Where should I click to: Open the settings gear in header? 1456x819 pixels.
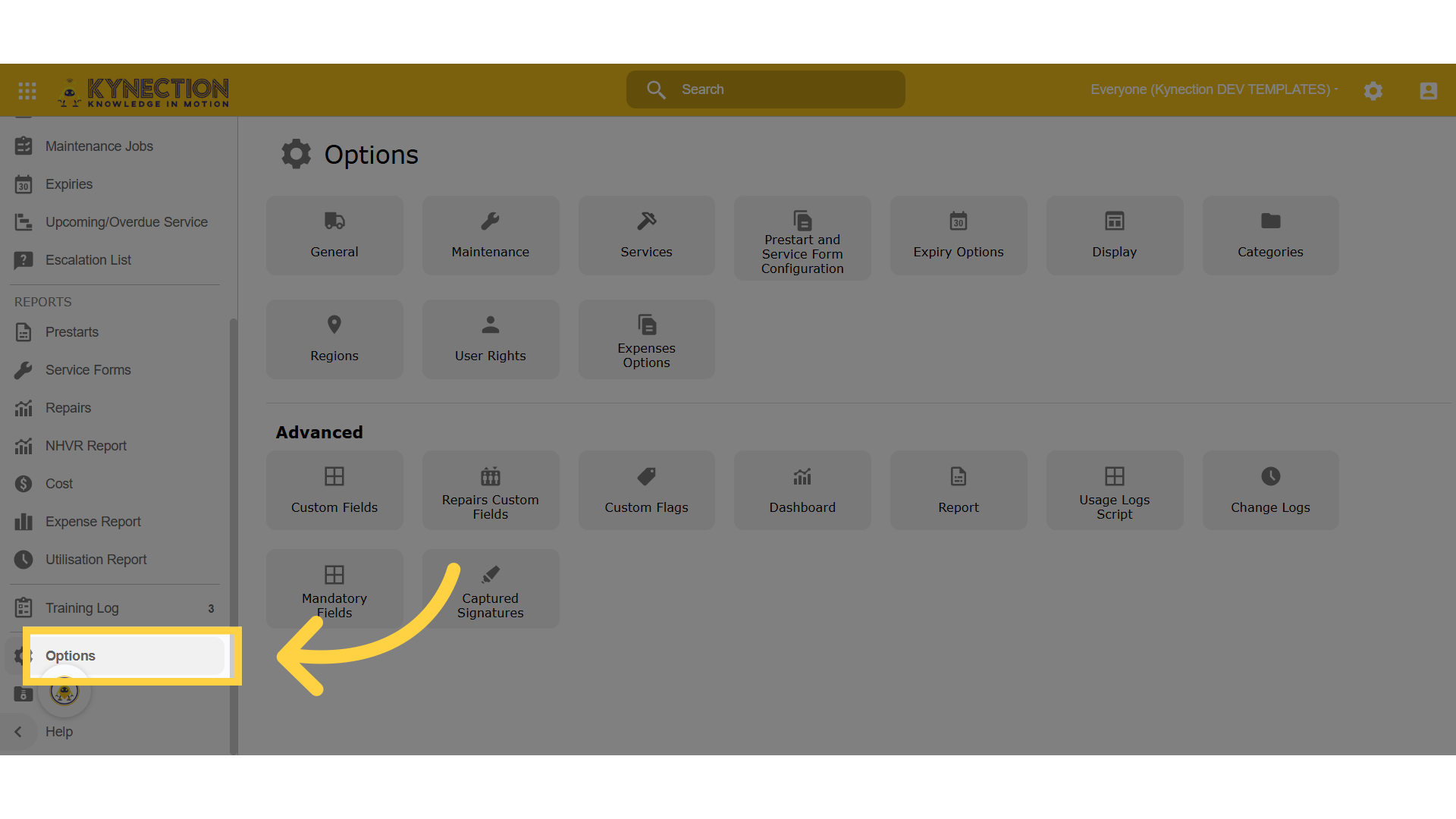point(1373,91)
